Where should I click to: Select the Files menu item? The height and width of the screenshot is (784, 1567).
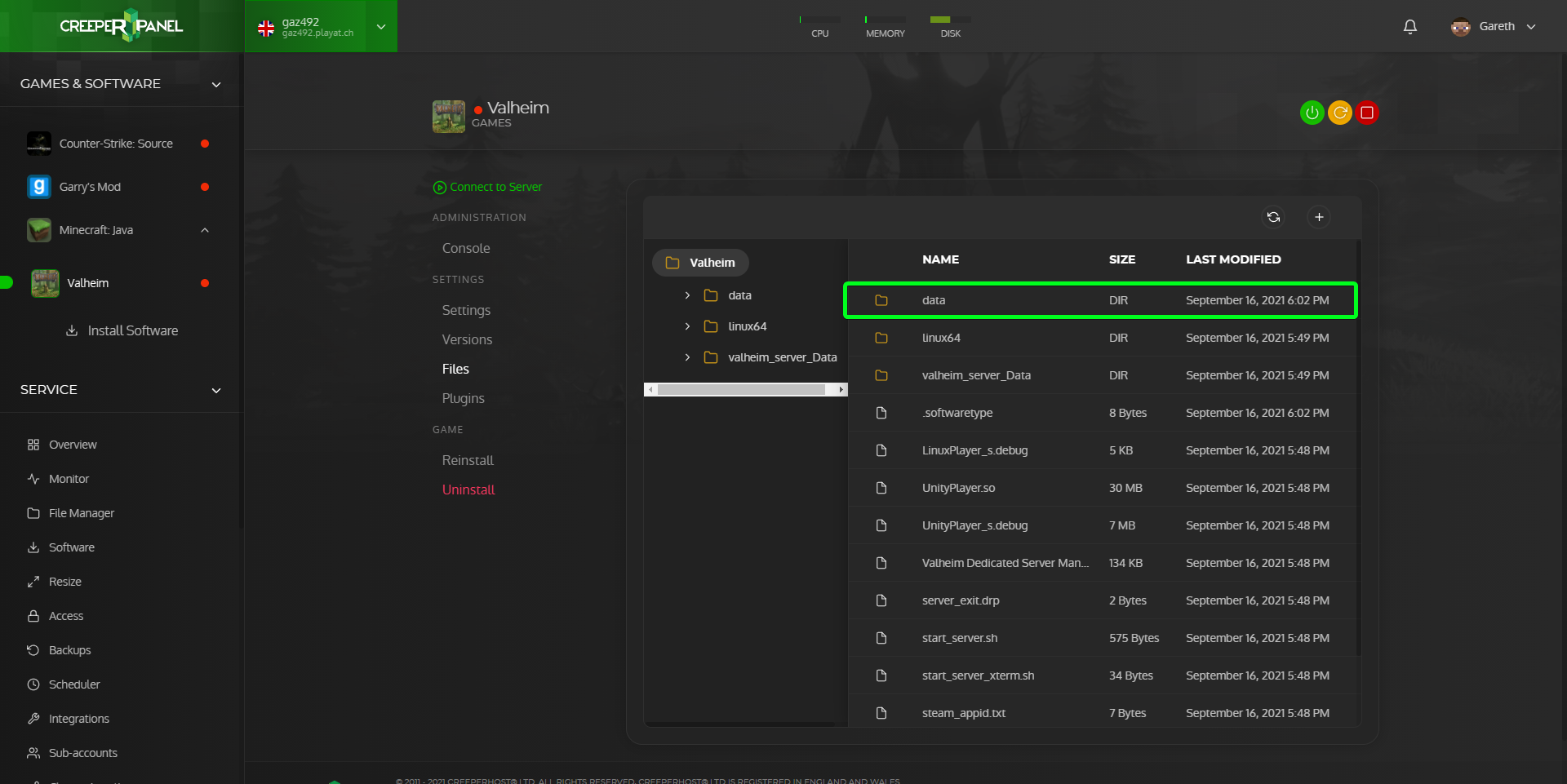tap(455, 369)
